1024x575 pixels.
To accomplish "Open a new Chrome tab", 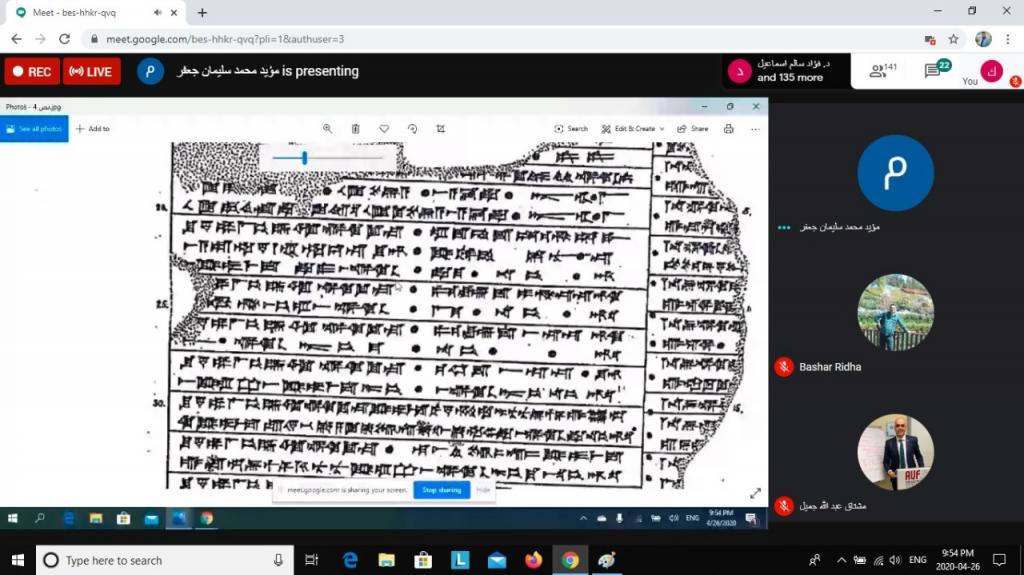I will pyautogui.click(x=202, y=13).
